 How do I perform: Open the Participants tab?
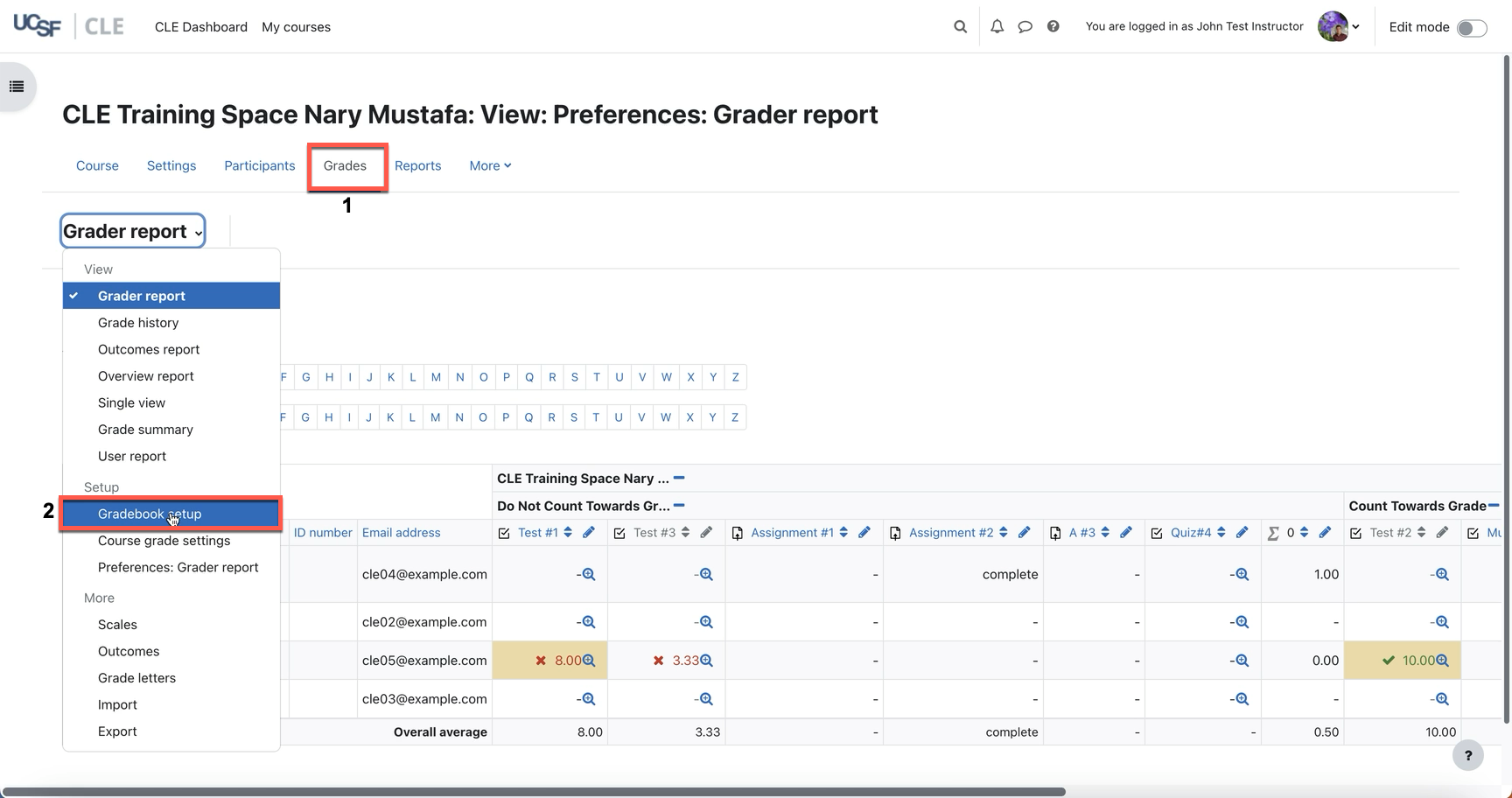260,165
